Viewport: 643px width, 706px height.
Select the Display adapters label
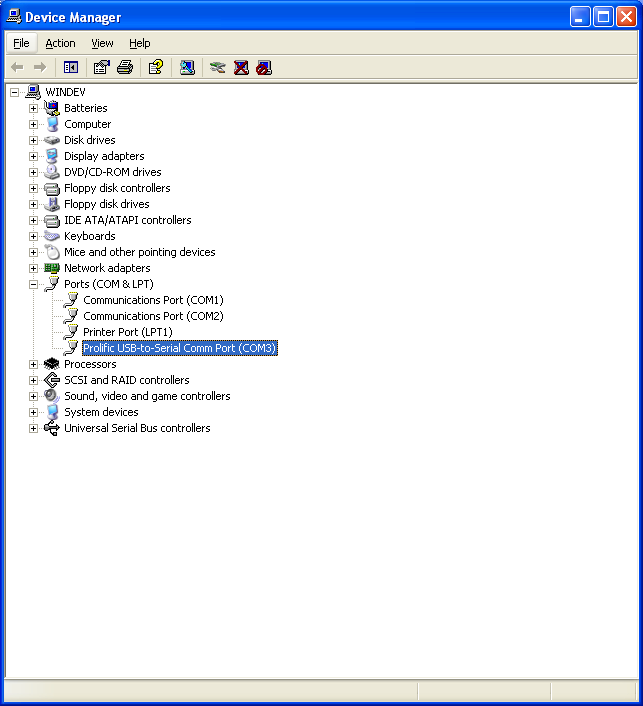click(104, 156)
